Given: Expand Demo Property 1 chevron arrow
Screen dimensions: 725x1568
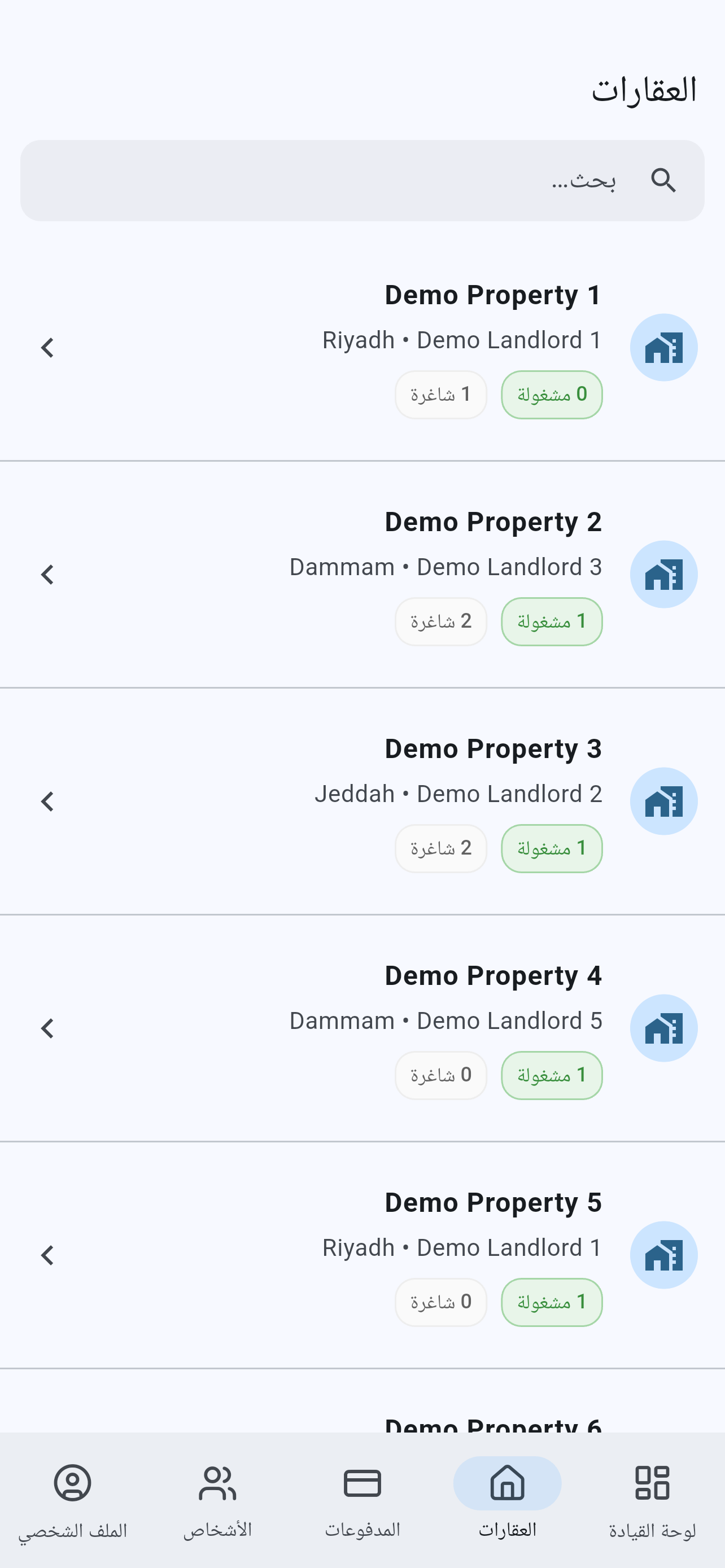Looking at the screenshot, I should pos(47,348).
